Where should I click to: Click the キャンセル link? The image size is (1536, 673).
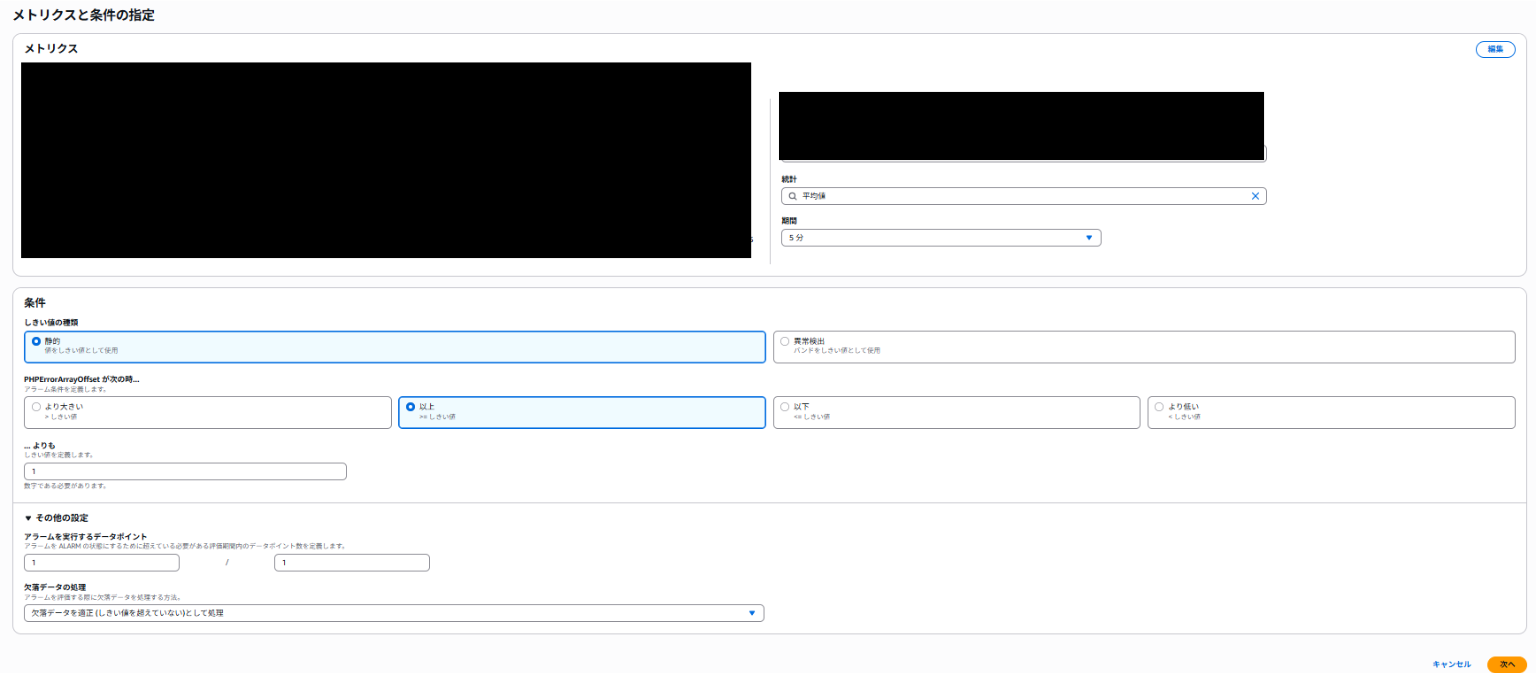point(1451,664)
